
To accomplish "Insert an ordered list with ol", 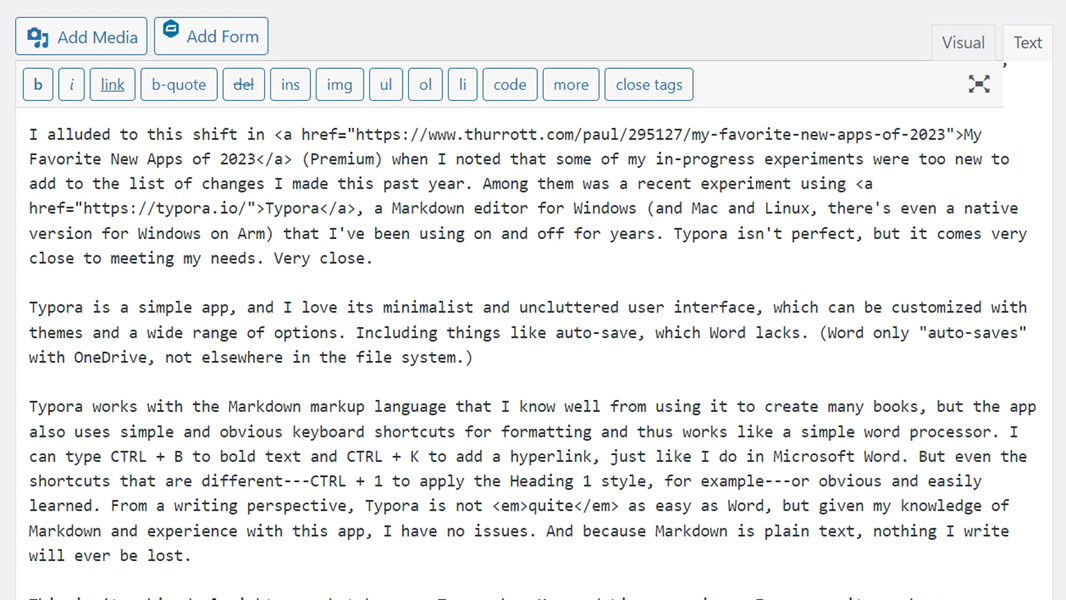I will coord(425,85).
